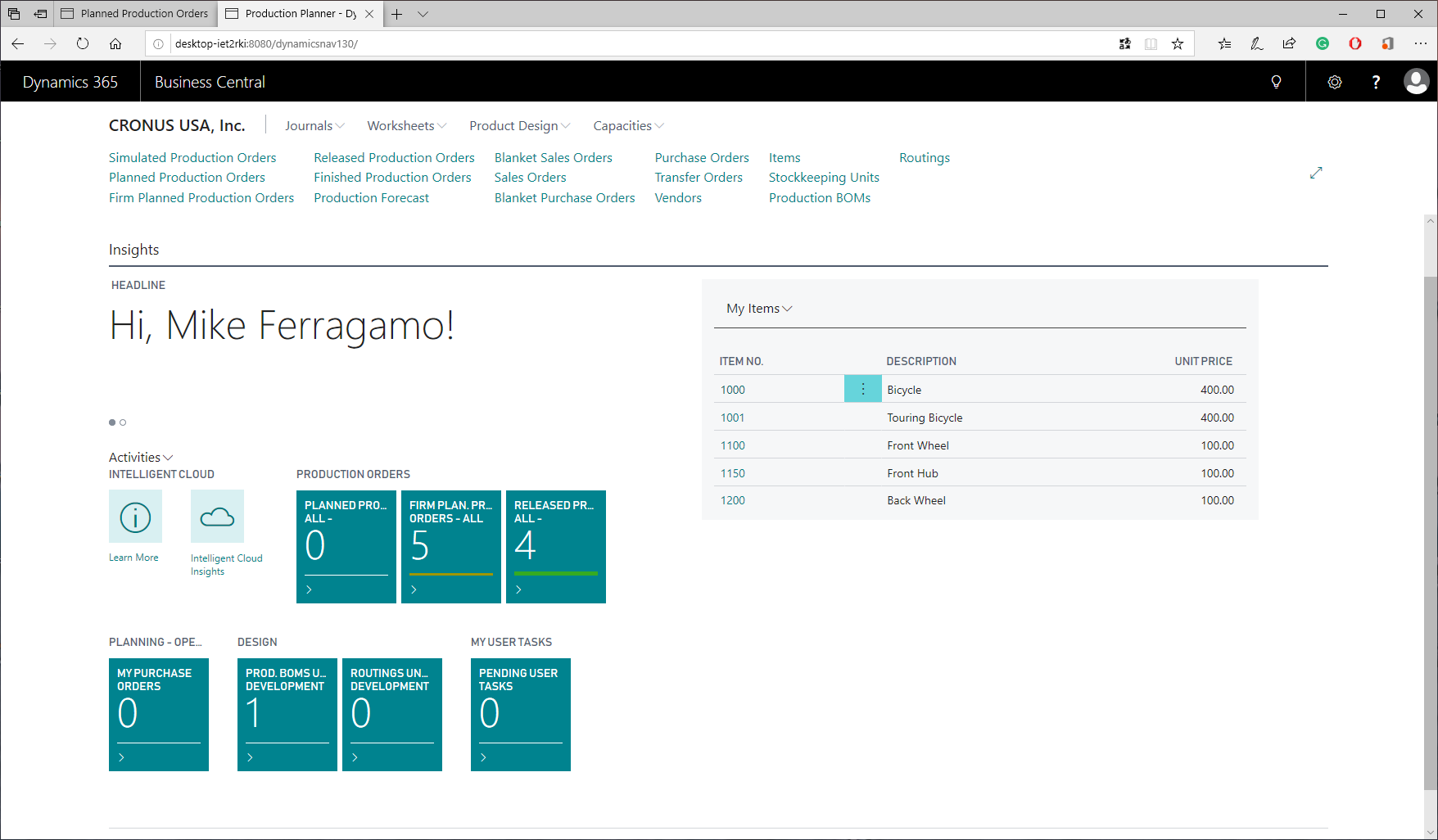
Task: Show tabs set aside icon
Action: pyautogui.click(x=14, y=14)
